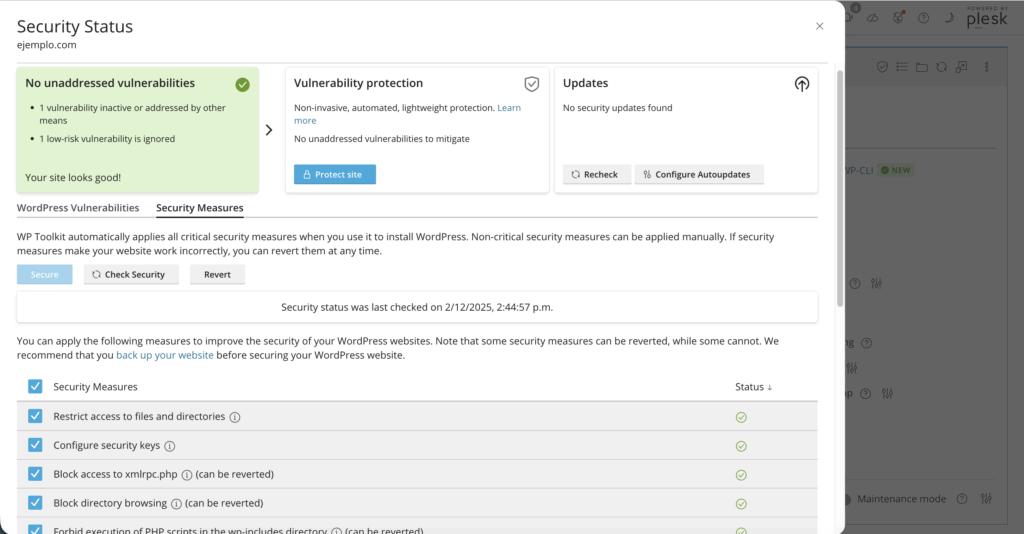Toggle the select-all Security Measures checkbox
This screenshot has width=1024, height=534.
point(35,387)
